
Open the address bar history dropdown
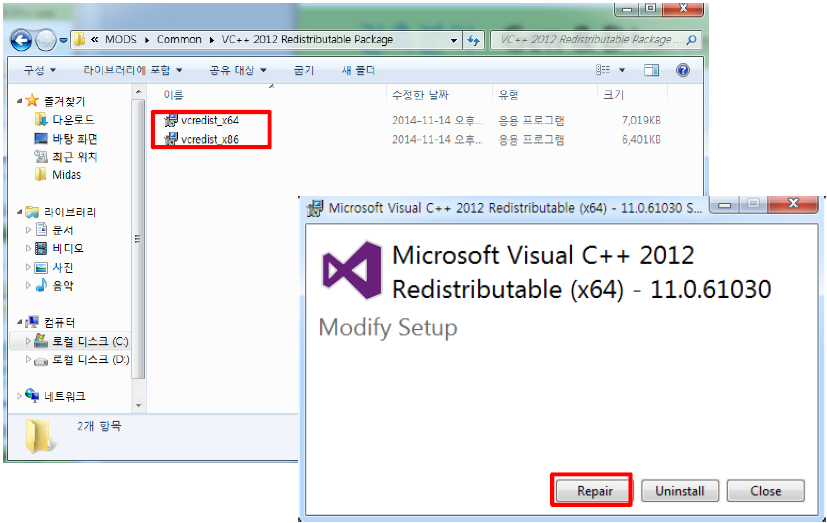tap(454, 40)
